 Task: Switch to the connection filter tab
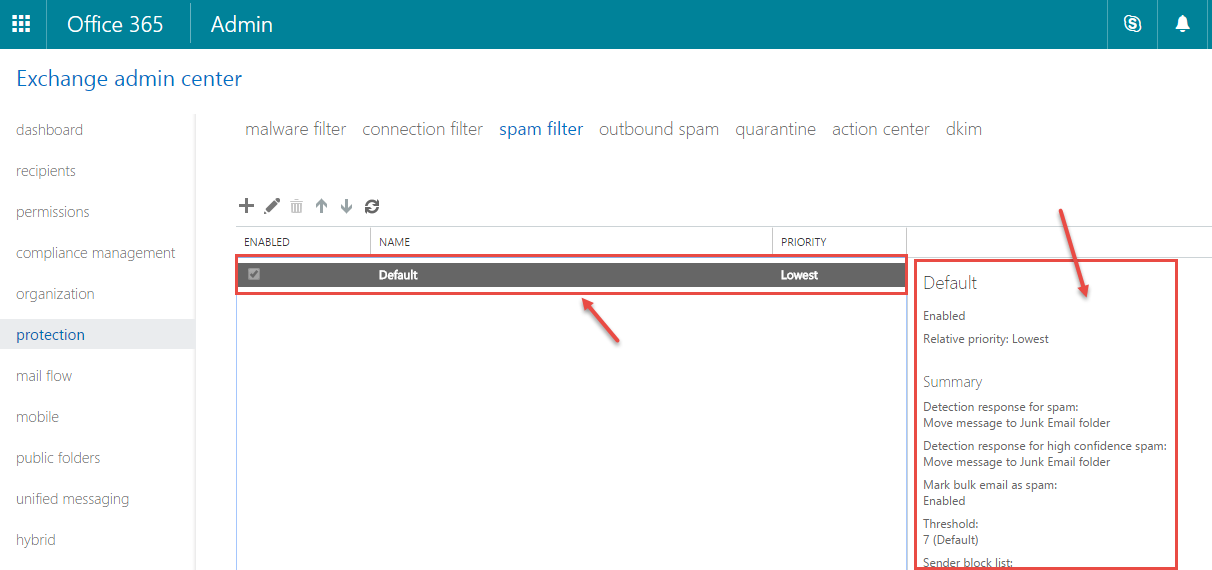click(422, 129)
